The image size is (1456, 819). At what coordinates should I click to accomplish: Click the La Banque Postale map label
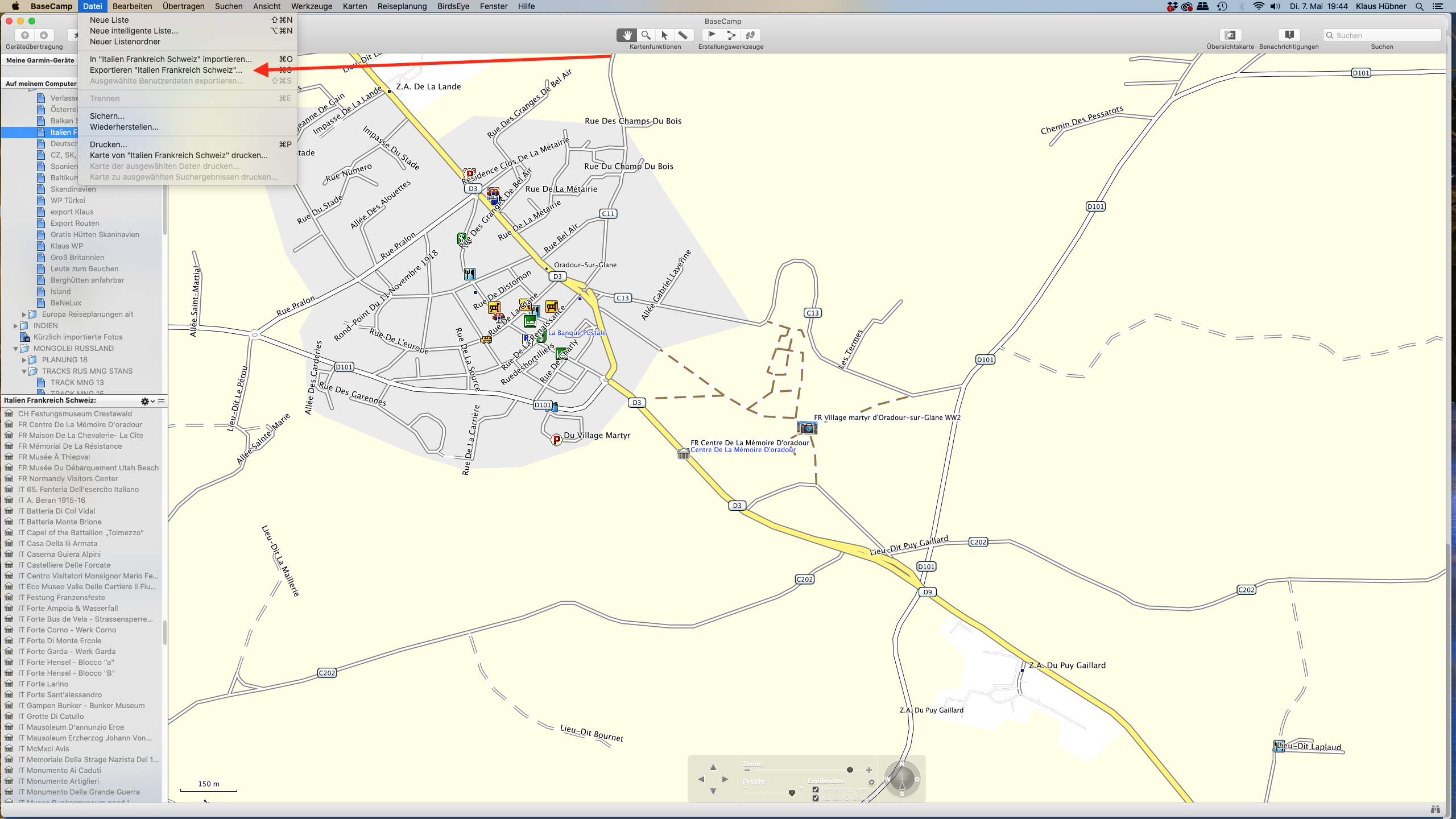click(577, 333)
